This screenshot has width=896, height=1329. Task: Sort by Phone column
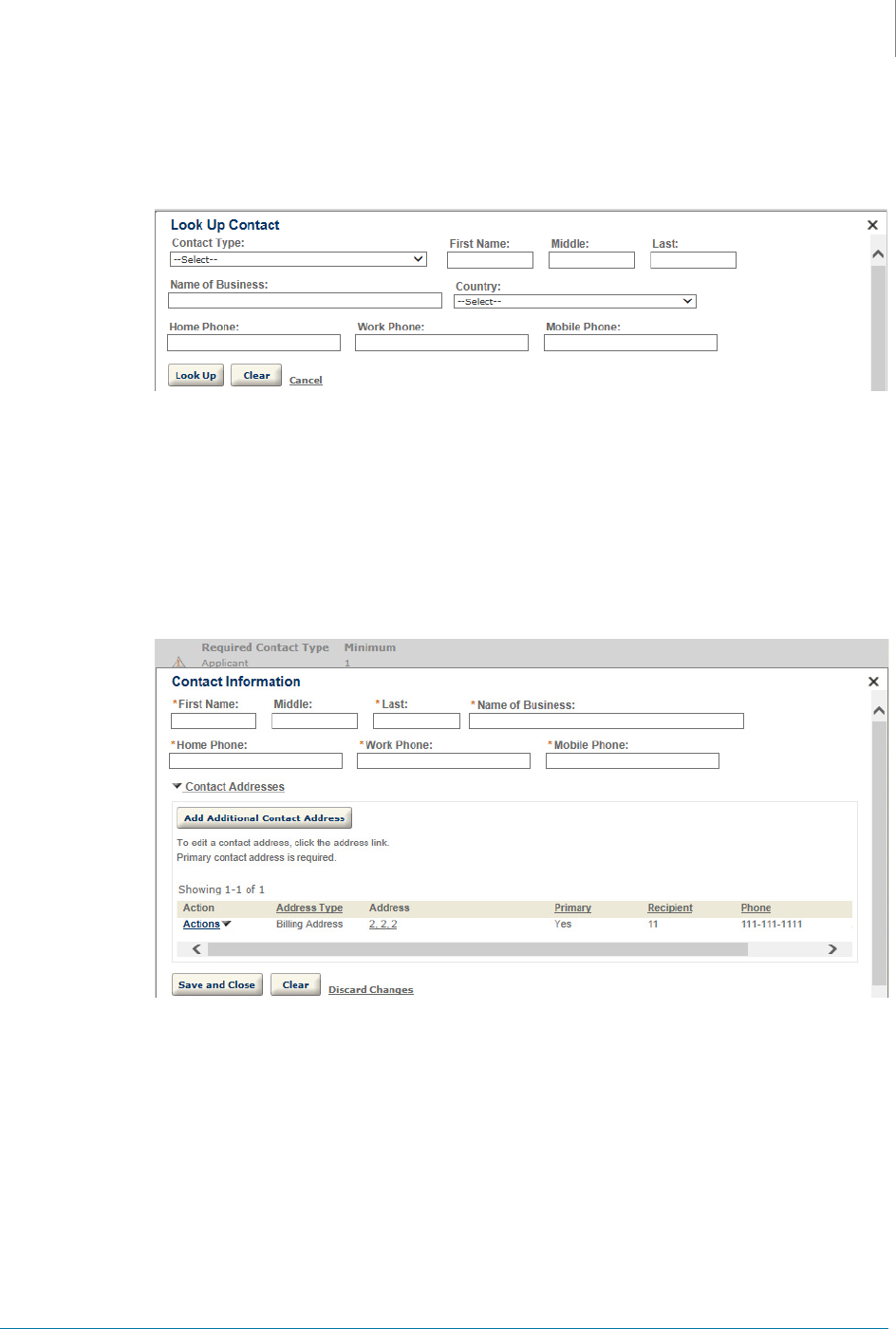[756, 908]
